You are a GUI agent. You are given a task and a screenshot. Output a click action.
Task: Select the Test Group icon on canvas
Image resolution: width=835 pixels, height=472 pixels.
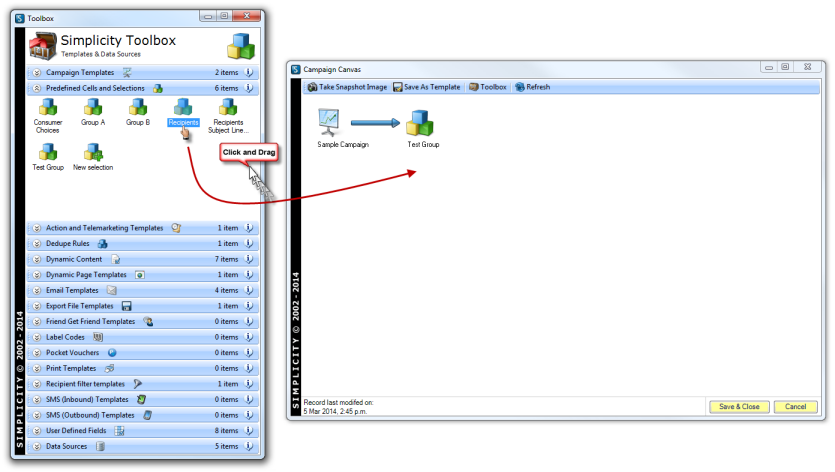tap(422, 123)
